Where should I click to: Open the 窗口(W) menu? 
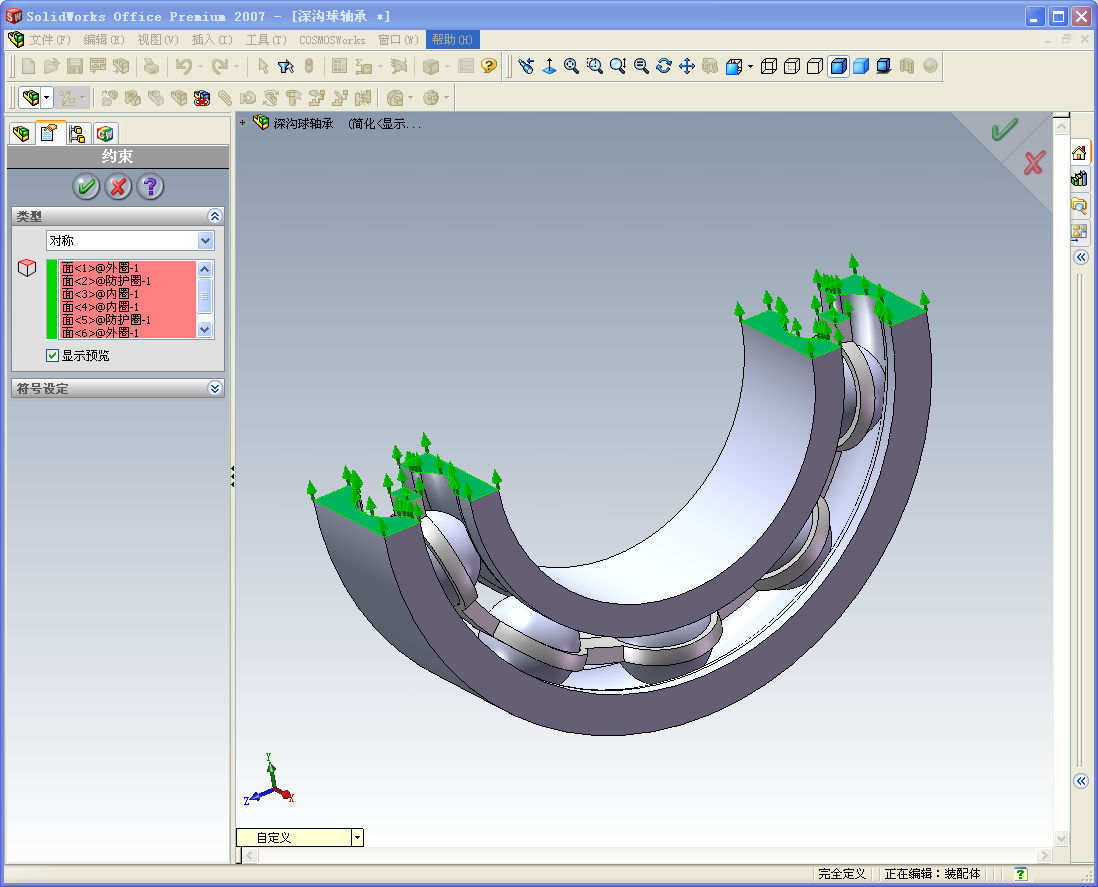pyautogui.click(x=398, y=40)
